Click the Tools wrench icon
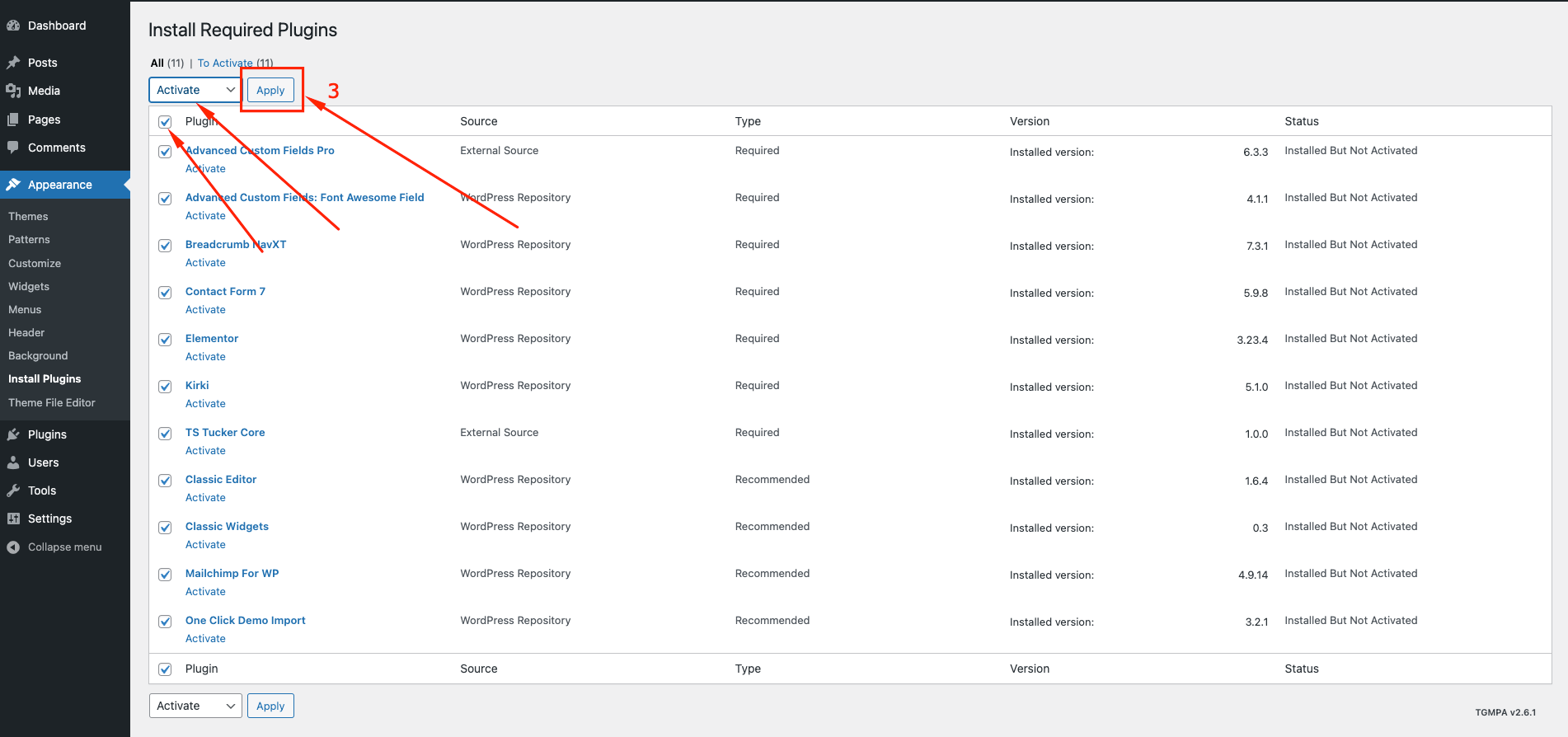The image size is (1568, 737). click(13, 491)
